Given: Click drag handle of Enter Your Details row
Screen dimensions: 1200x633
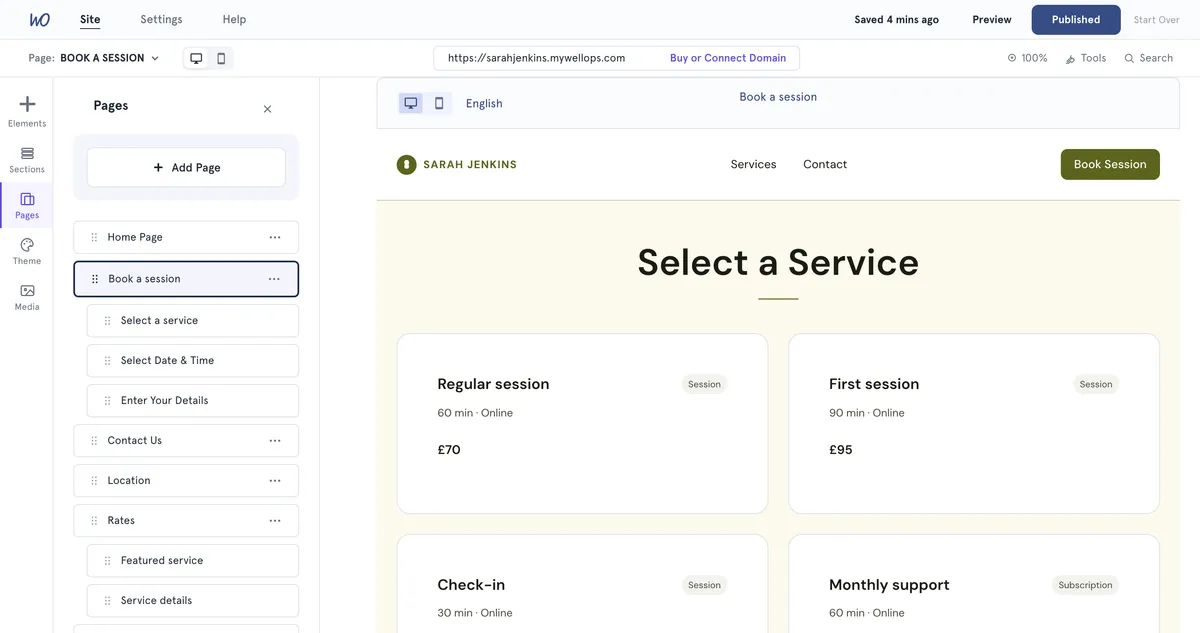Looking at the screenshot, I should [108, 400].
